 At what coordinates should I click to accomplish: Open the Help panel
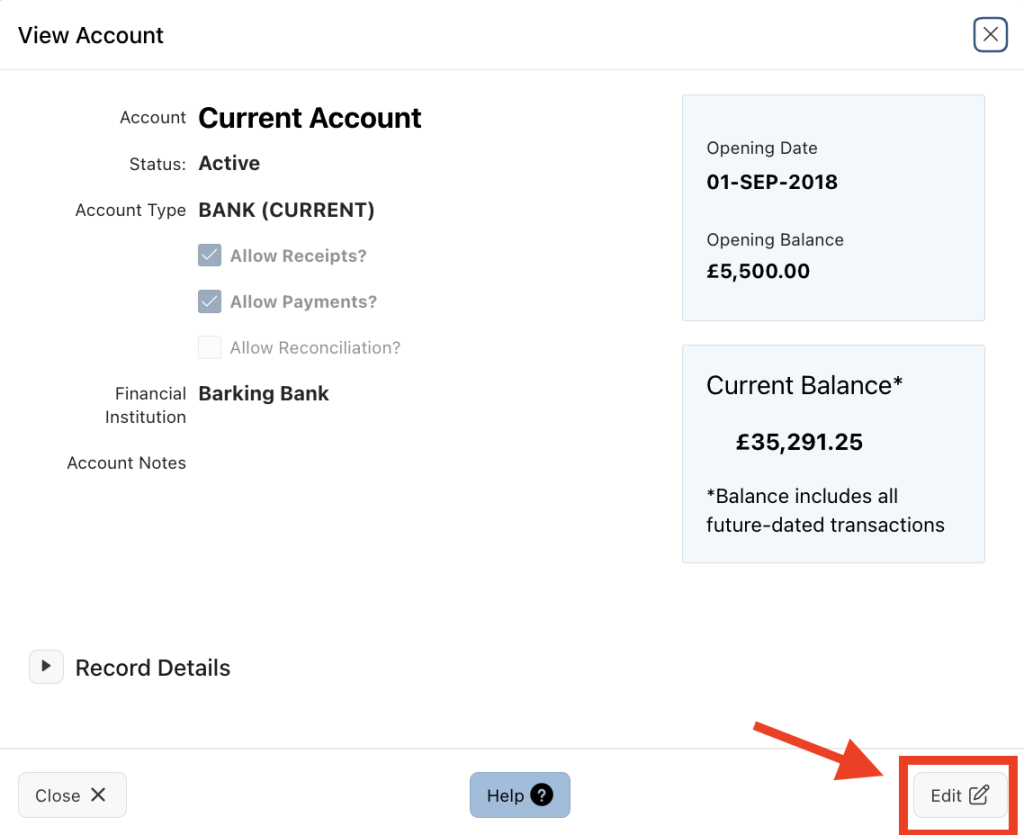point(520,795)
